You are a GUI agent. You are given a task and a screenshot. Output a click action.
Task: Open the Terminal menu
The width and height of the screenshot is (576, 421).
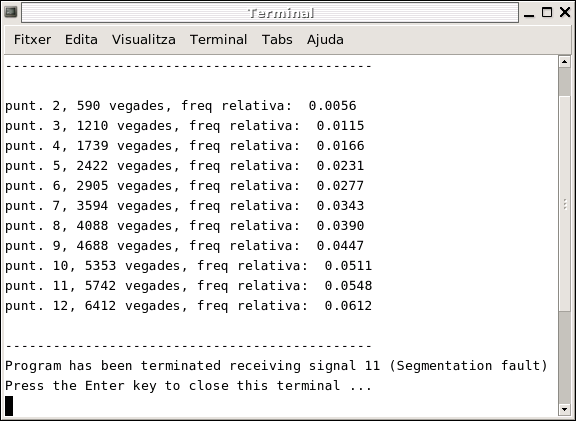[218, 39]
